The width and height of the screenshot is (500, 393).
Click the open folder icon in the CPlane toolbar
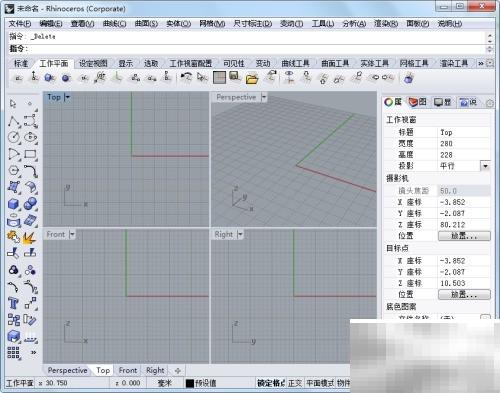click(x=252, y=78)
